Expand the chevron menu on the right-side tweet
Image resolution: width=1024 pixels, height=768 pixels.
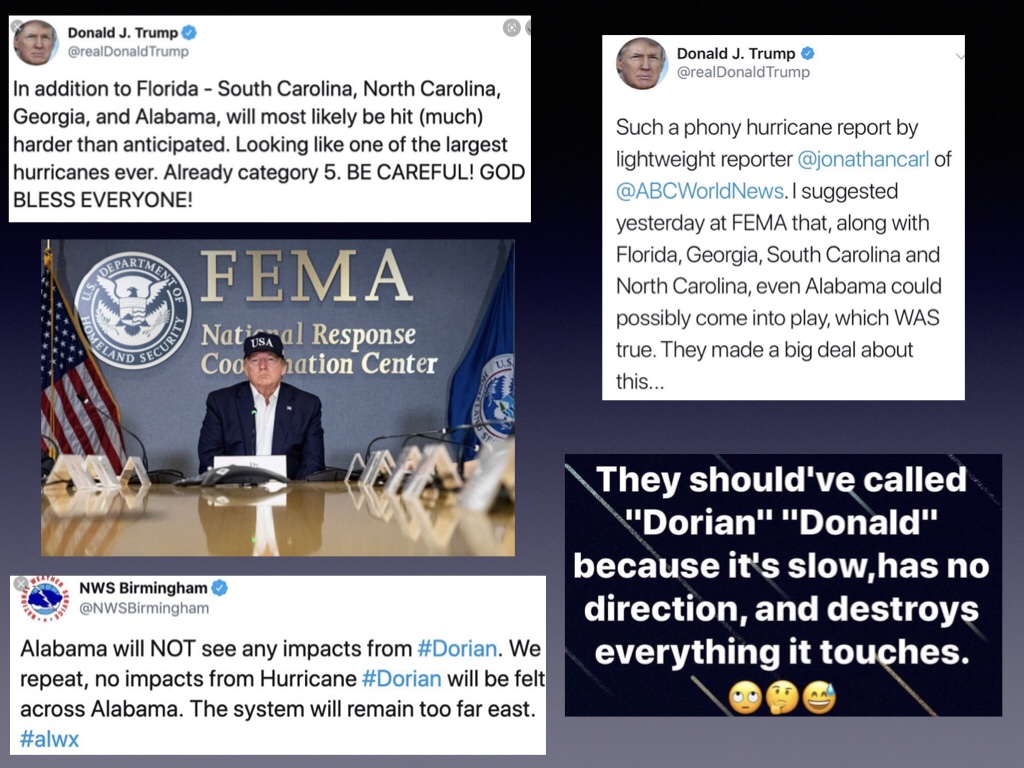tap(960, 56)
